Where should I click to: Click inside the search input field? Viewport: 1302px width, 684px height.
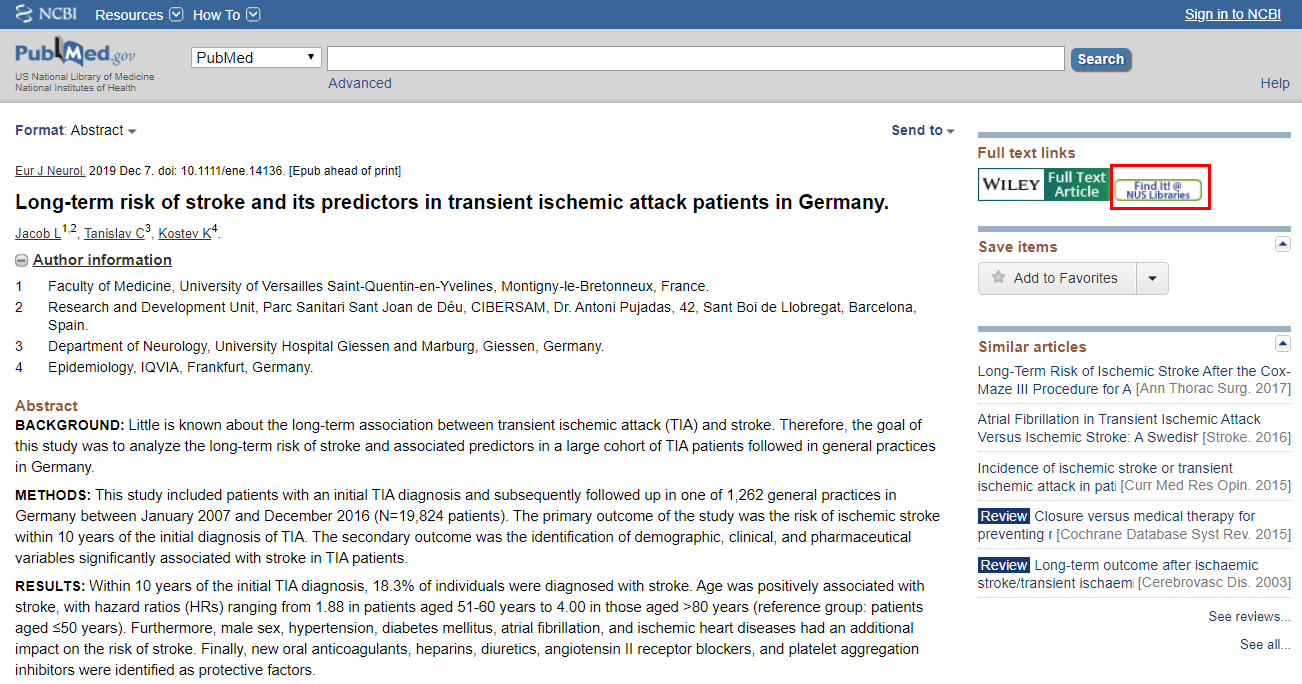click(x=695, y=58)
